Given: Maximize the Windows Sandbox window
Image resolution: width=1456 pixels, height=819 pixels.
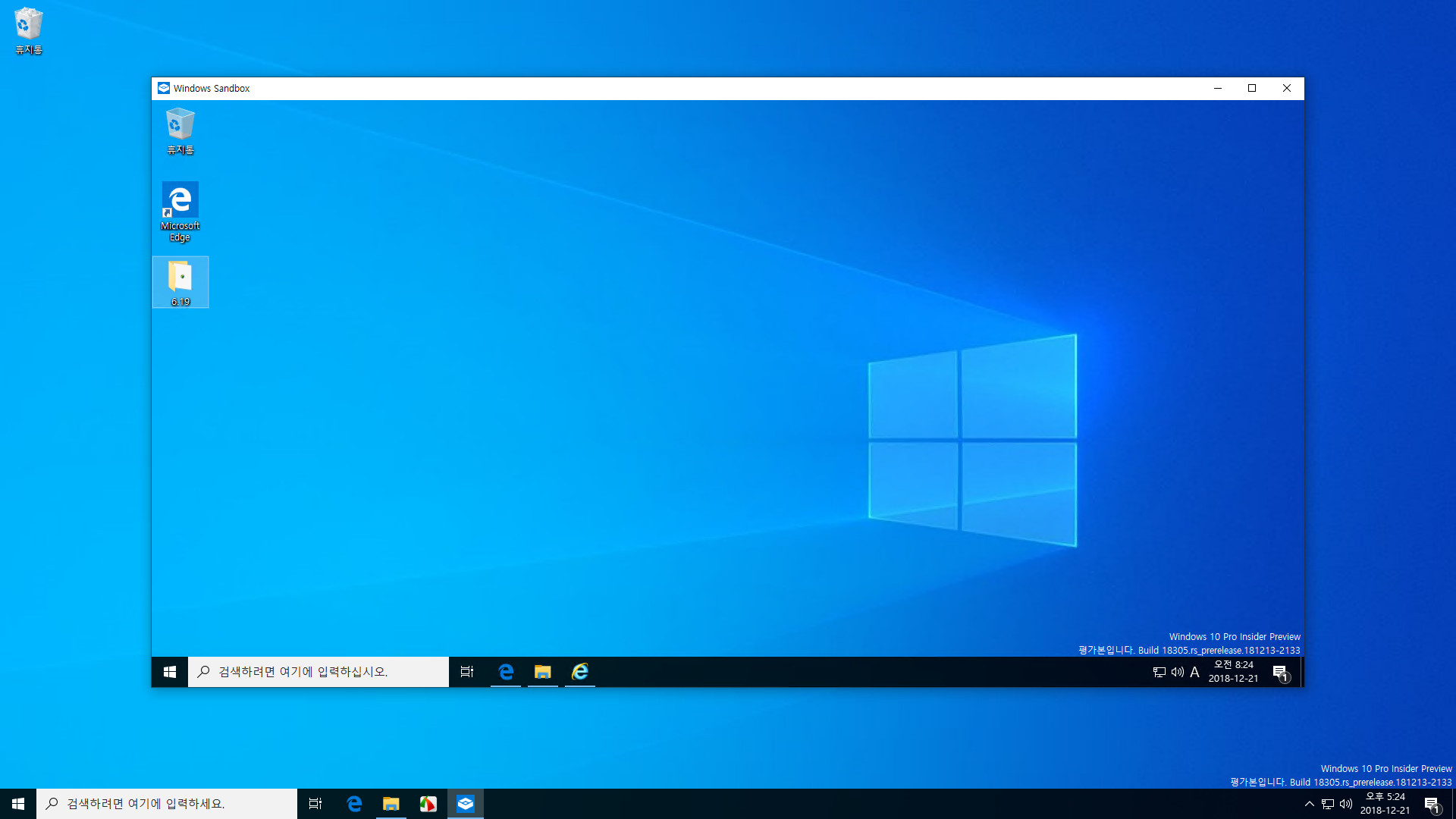Looking at the screenshot, I should point(1252,88).
